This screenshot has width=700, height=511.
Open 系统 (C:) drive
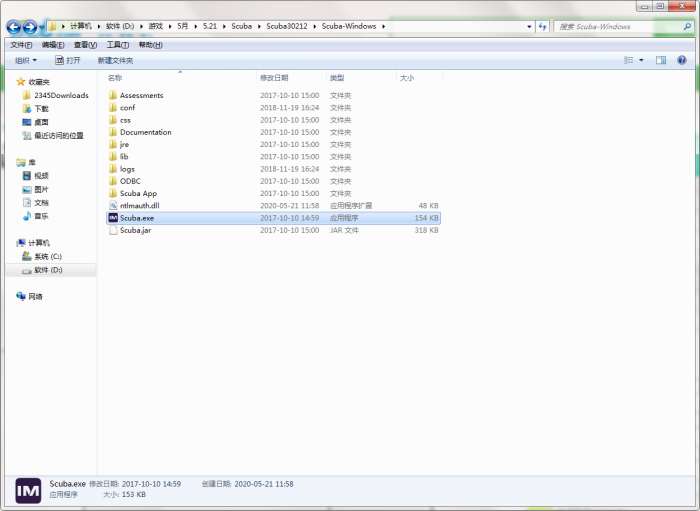point(48,256)
